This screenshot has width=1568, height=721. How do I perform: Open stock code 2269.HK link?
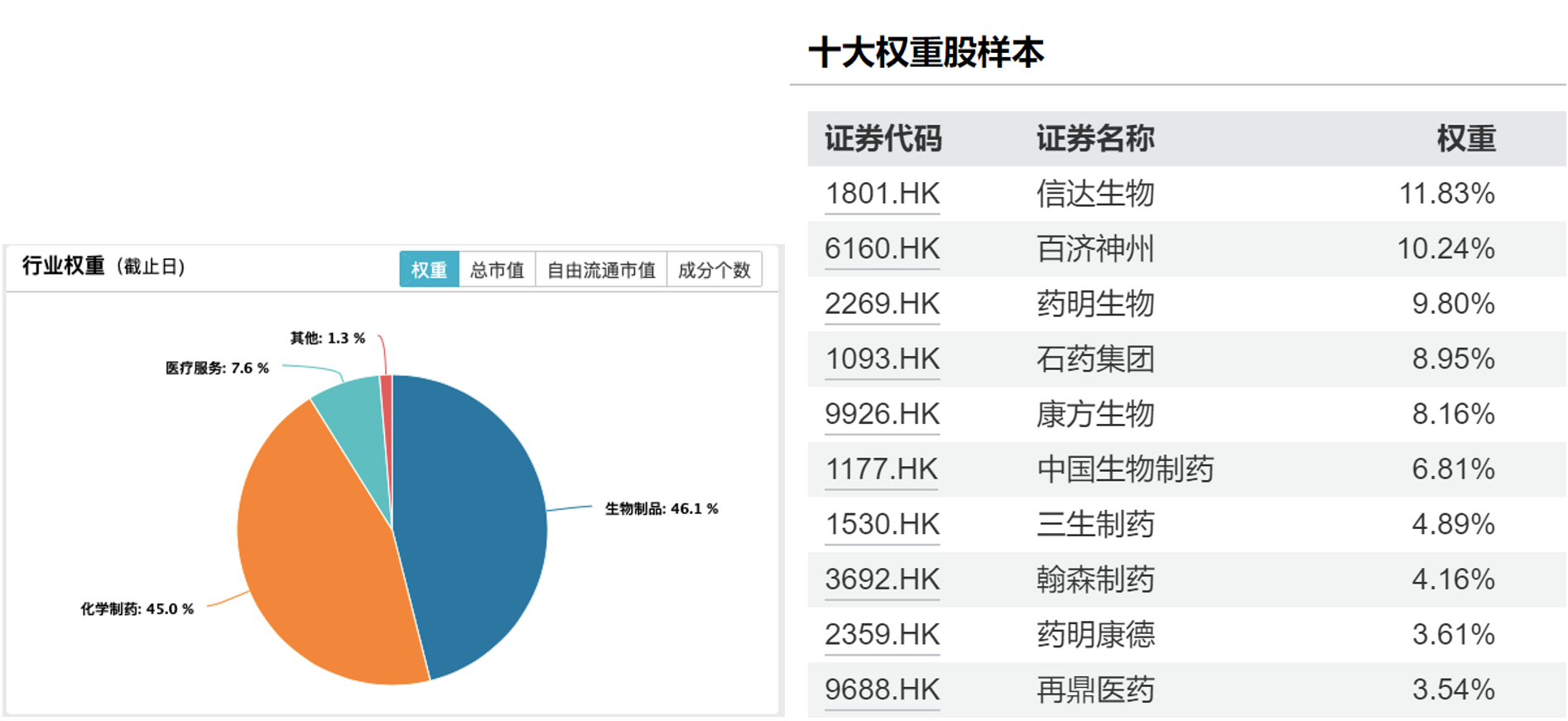pos(883,304)
